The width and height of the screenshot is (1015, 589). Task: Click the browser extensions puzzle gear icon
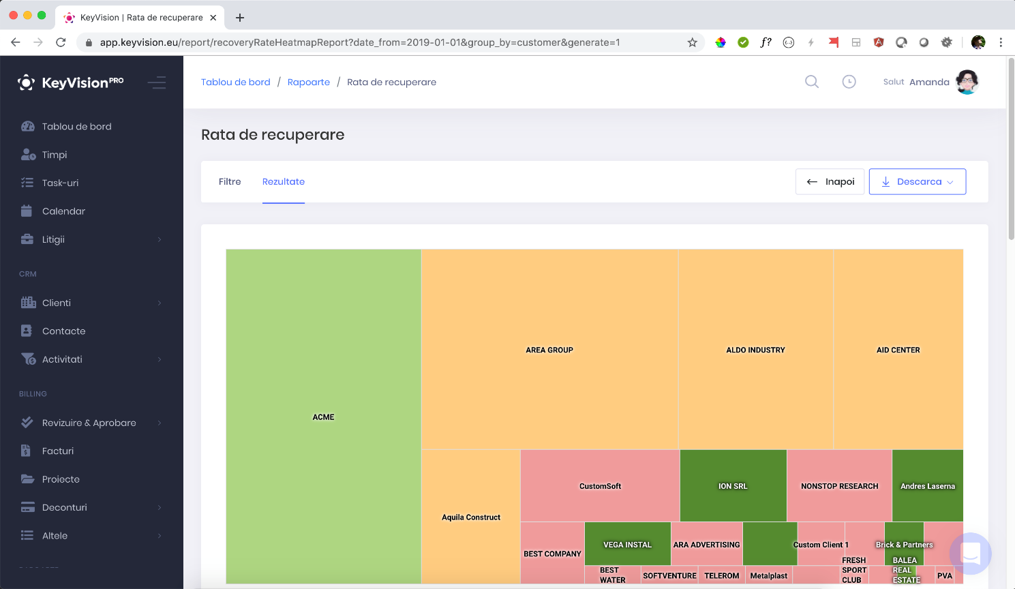(x=946, y=42)
